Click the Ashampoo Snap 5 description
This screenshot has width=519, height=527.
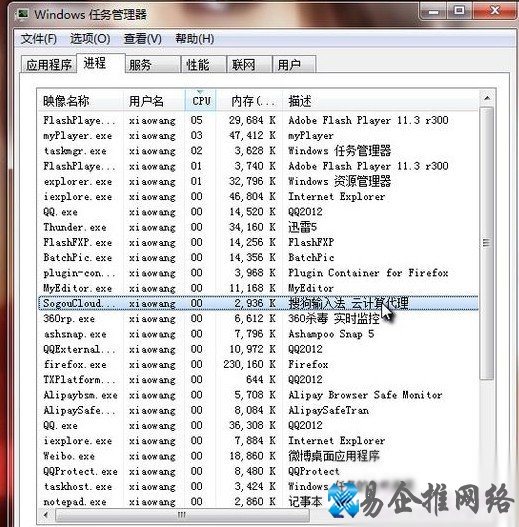pyautogui.click(x=331, y=334)
